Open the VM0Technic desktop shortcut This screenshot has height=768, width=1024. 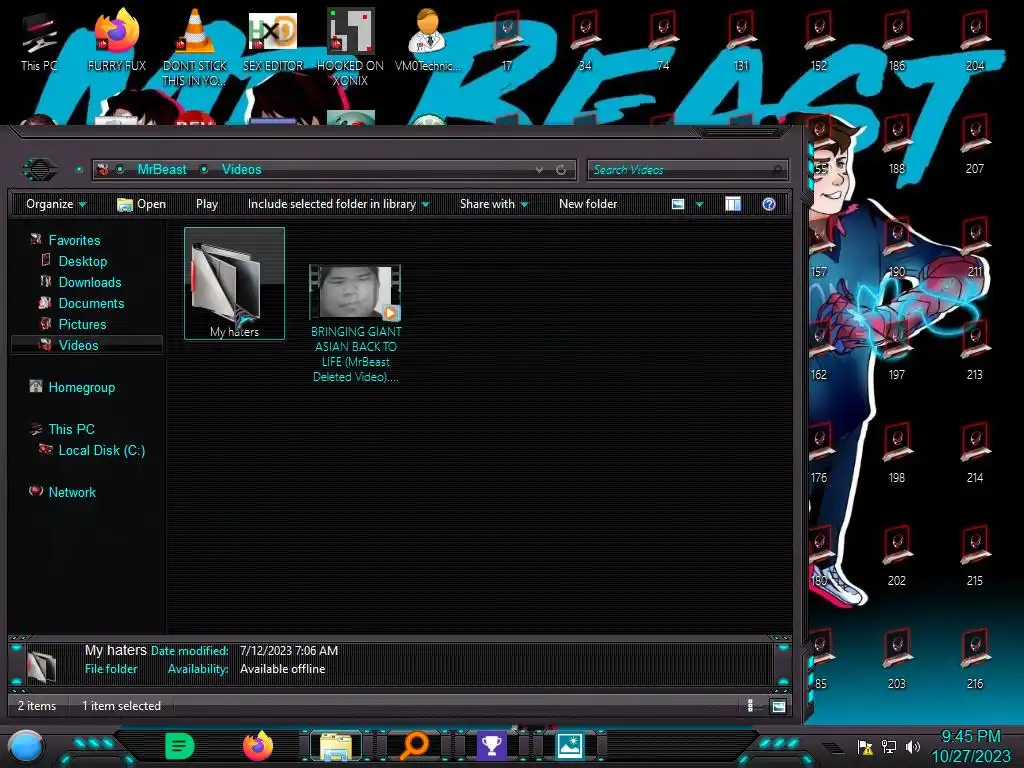click(427, 41)
